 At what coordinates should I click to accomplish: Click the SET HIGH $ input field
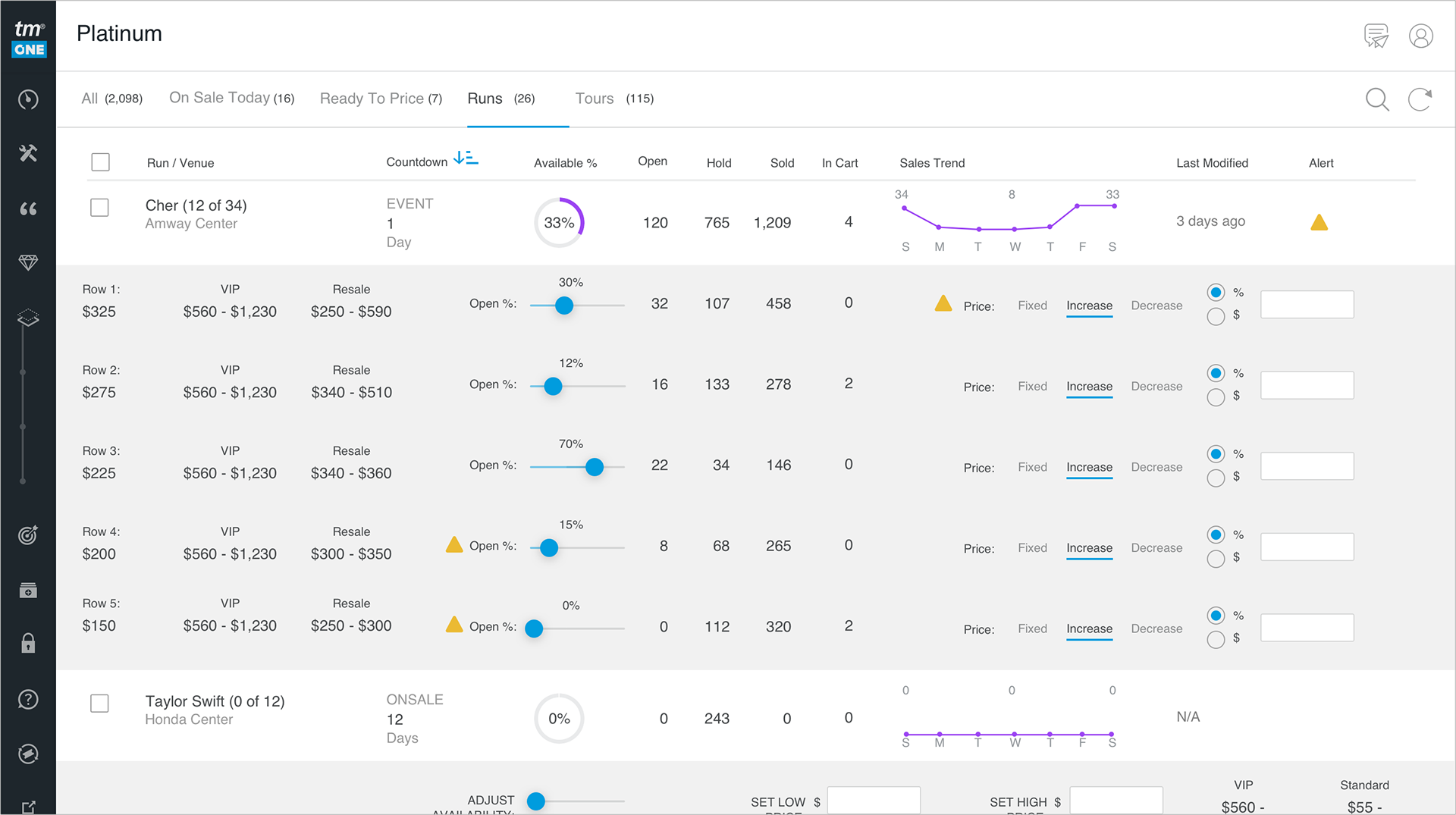[1116, 801]
